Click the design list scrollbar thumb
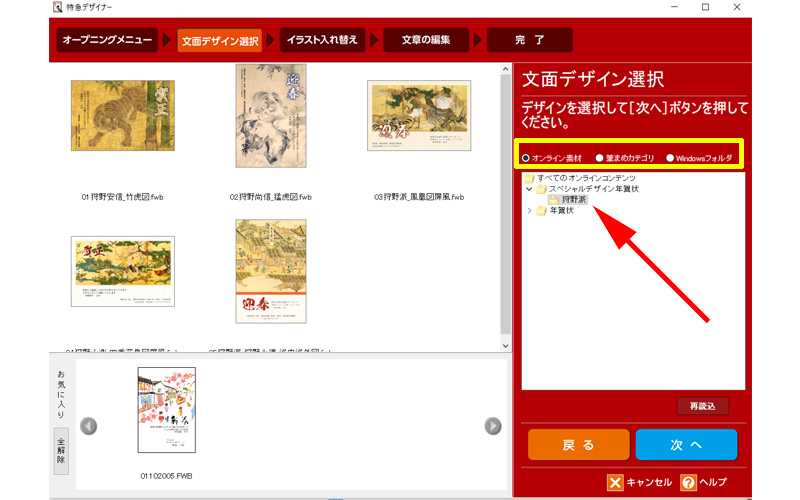 [x=505, y=204]
